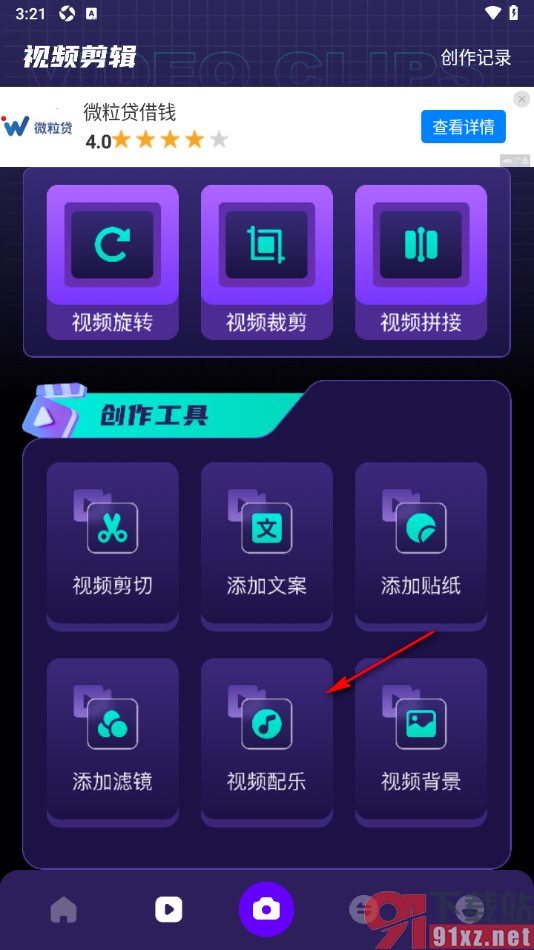Tap the Wi-Fi status bar icon

pyautogui.click(x=493, y=13)
